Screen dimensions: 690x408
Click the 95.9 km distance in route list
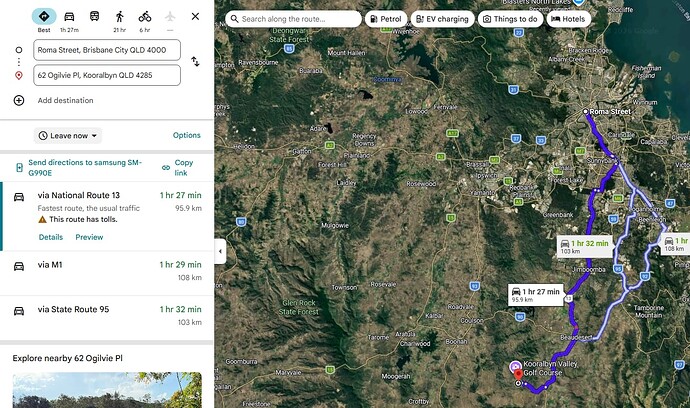(x=188, y=208)
